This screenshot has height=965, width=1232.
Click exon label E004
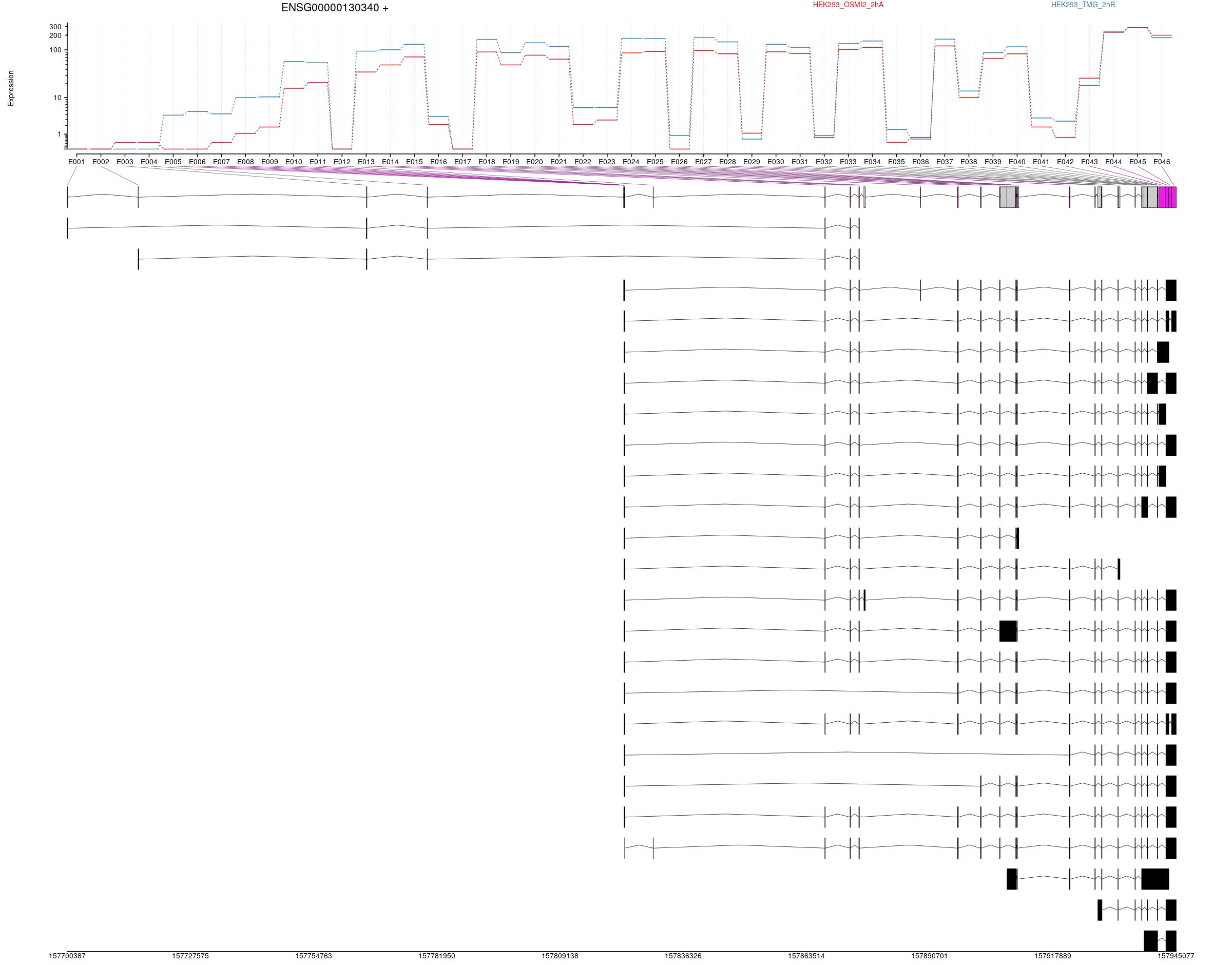pos(149,162)
